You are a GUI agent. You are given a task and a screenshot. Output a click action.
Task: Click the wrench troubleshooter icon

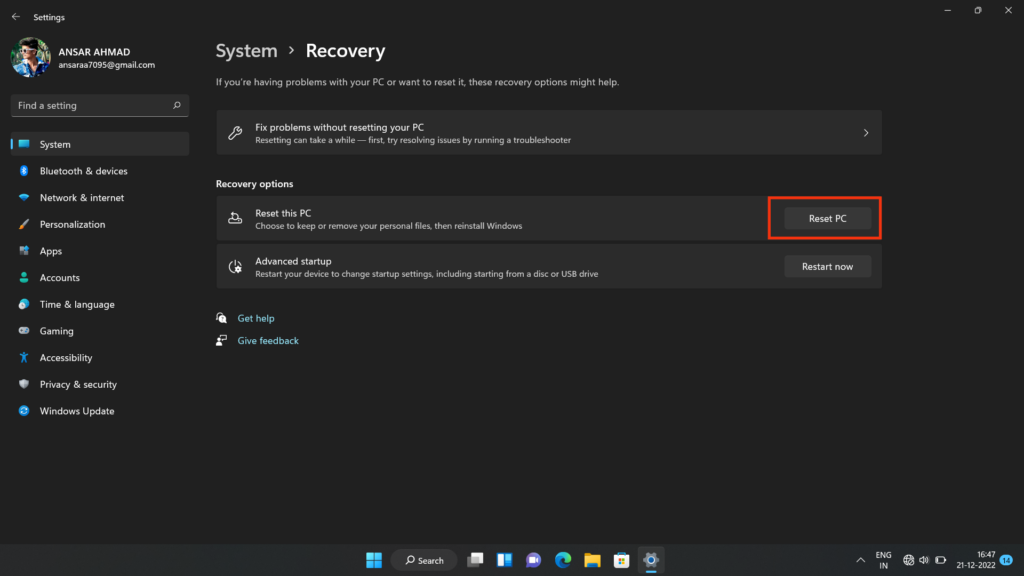[x=235, y=133]
